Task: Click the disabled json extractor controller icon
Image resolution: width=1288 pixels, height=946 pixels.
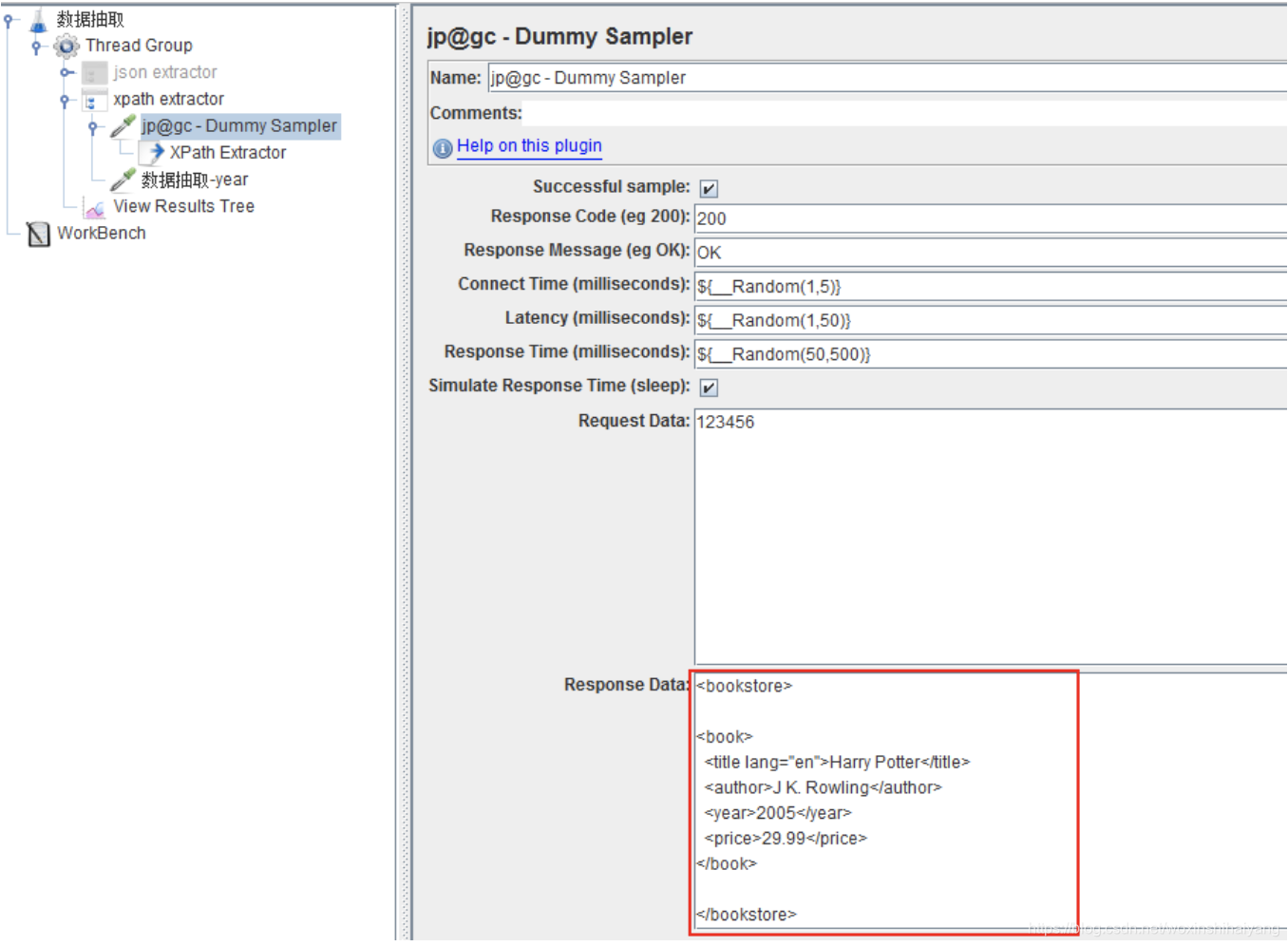Action: point(94,72)
